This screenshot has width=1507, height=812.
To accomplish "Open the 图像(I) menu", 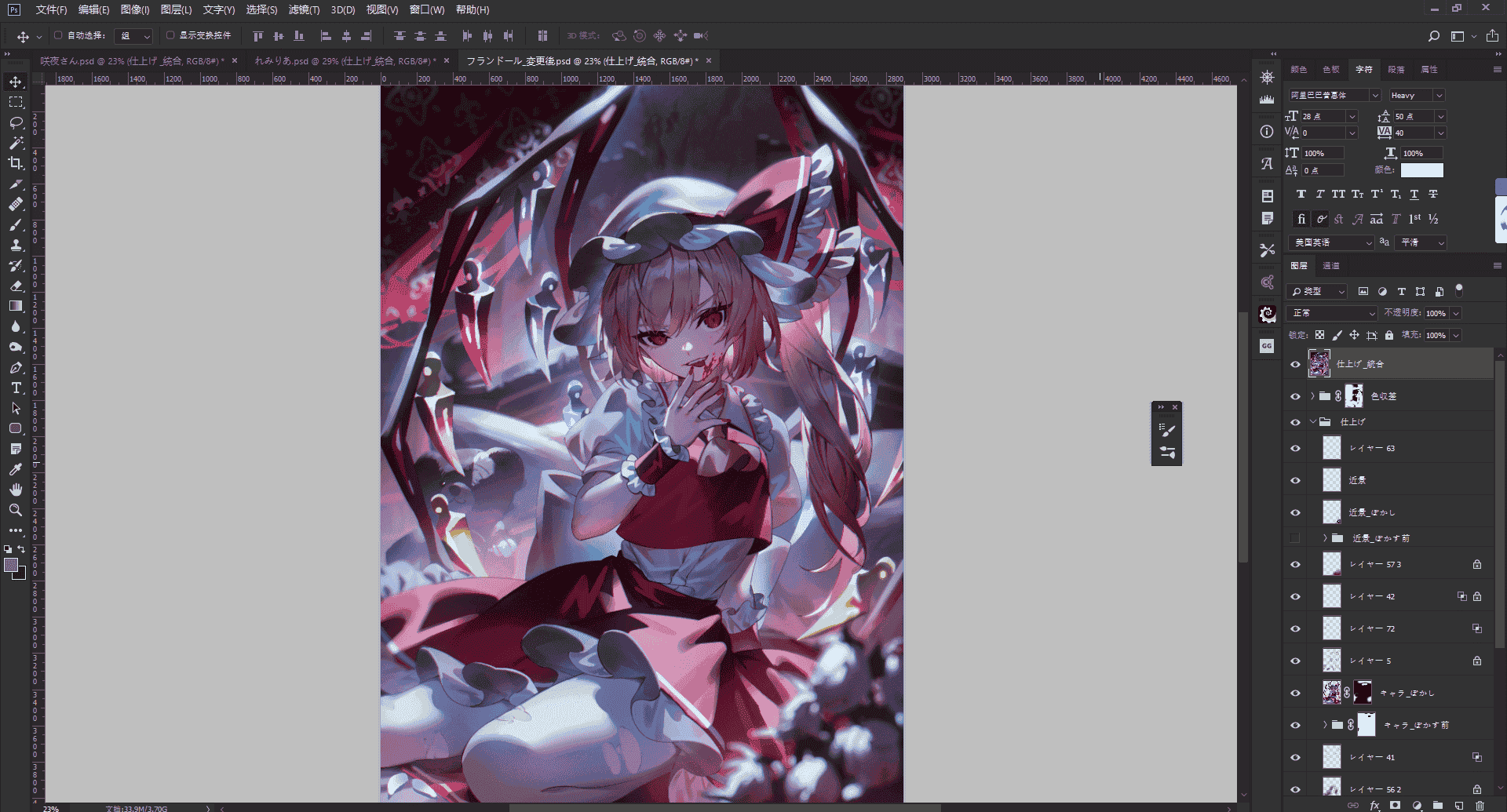I will (135, 9).
